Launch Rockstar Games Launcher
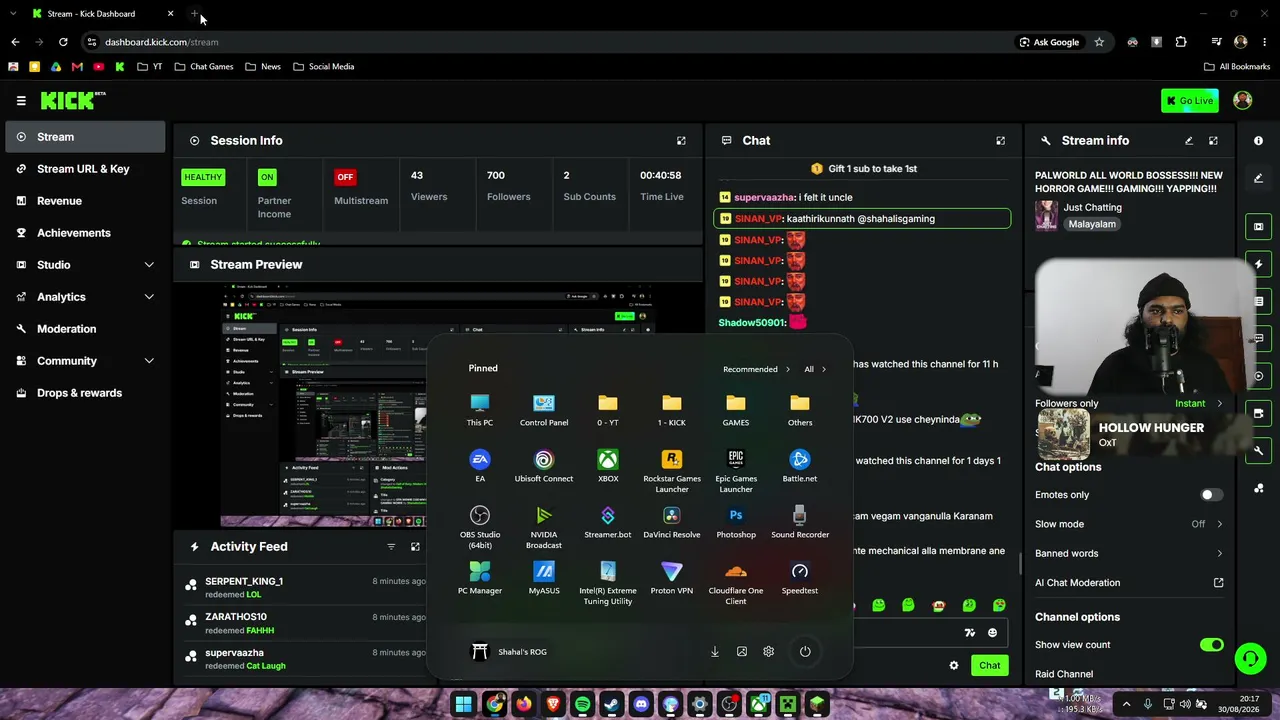Screen dimensions: 1280x720 click(x=672, y=470)
